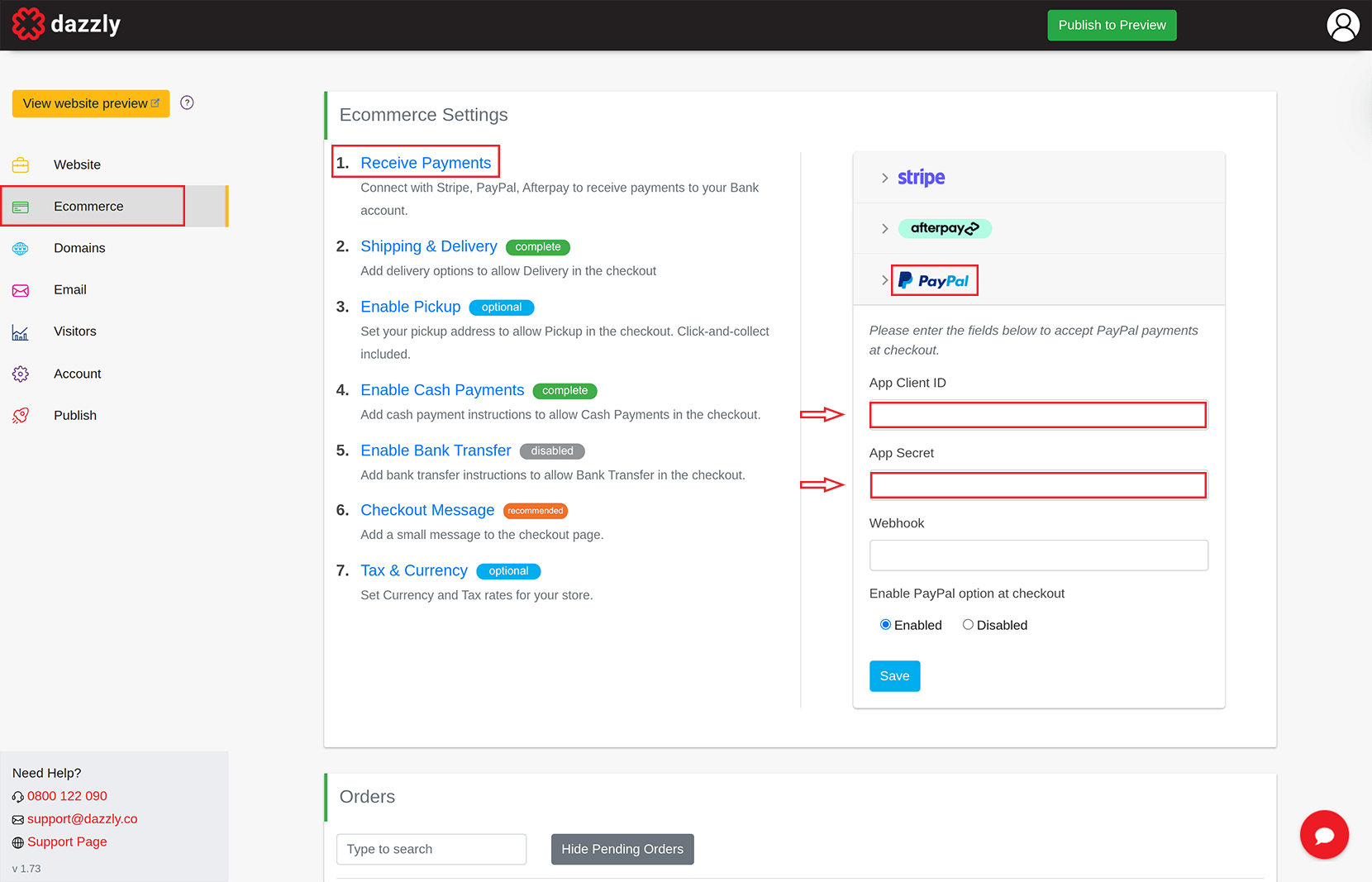Click the Afterpay logo

945,228
